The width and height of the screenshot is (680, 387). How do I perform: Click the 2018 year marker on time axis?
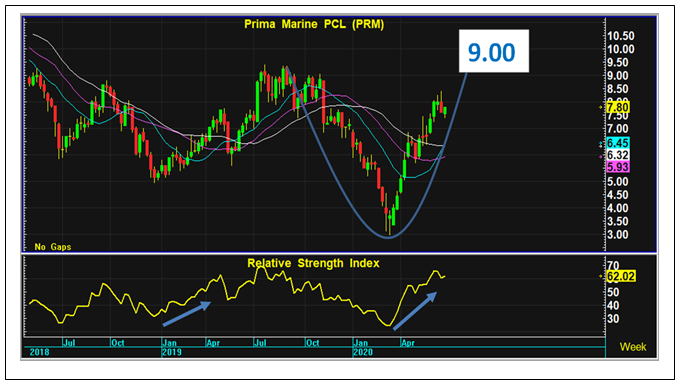[x=39, y=352]
